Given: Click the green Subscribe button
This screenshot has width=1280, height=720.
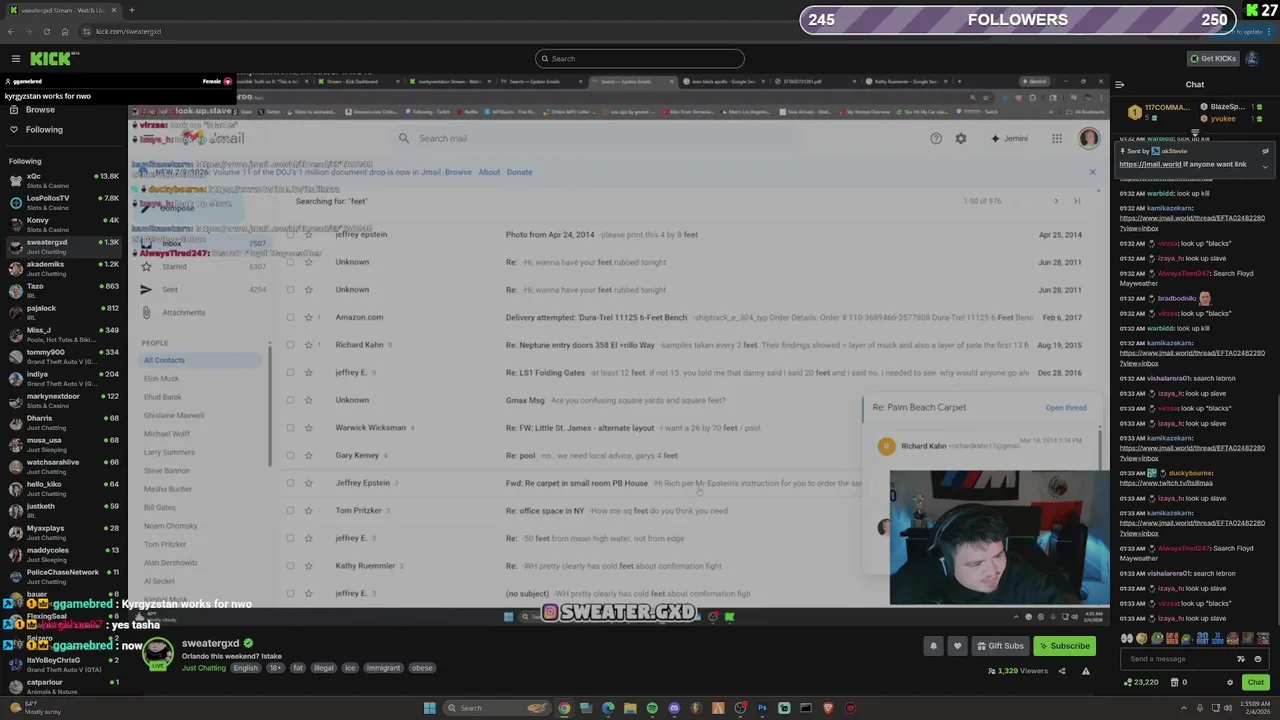Looking at the screenshot, I should click(1064, 646).
